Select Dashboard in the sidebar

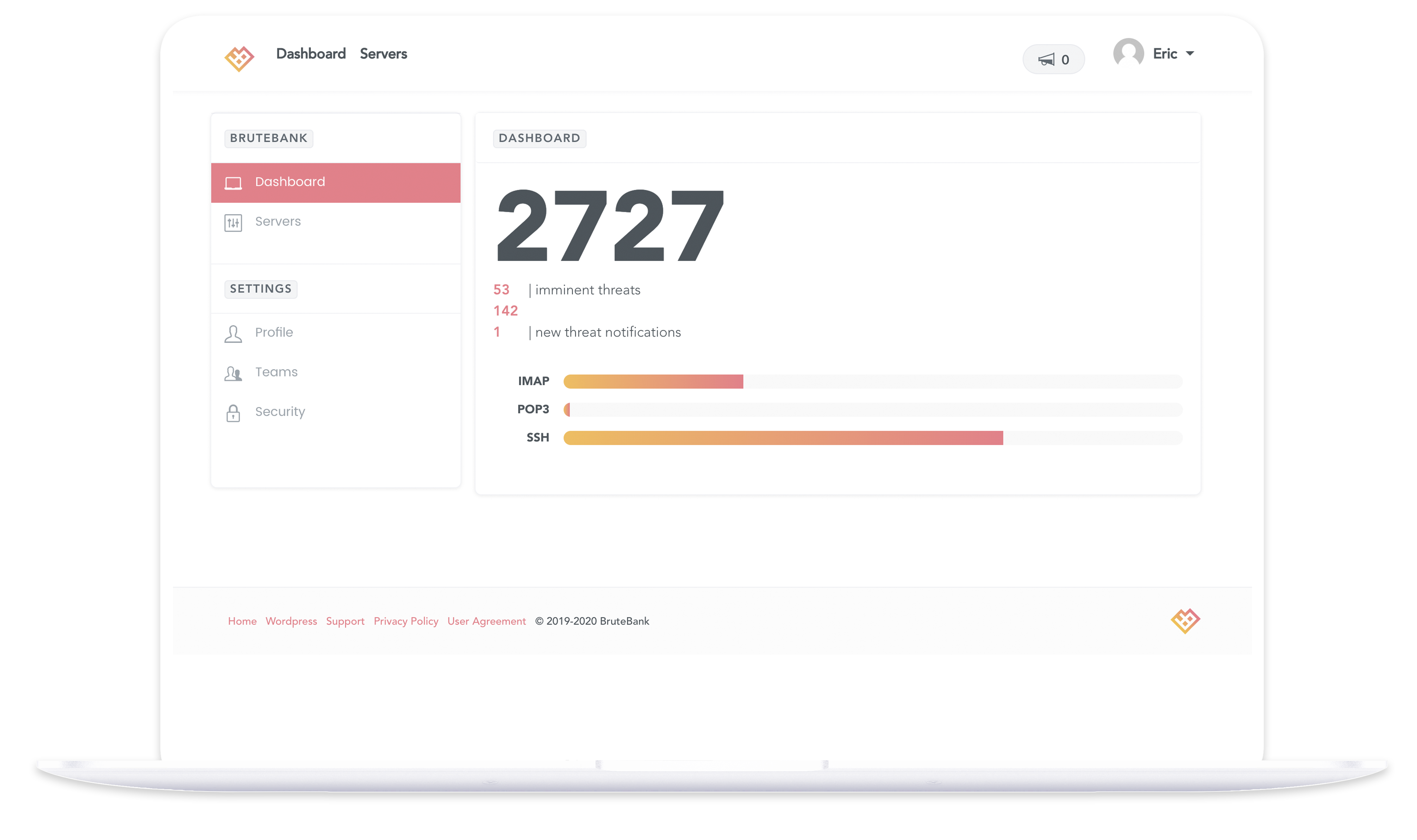tap(336, 182)
